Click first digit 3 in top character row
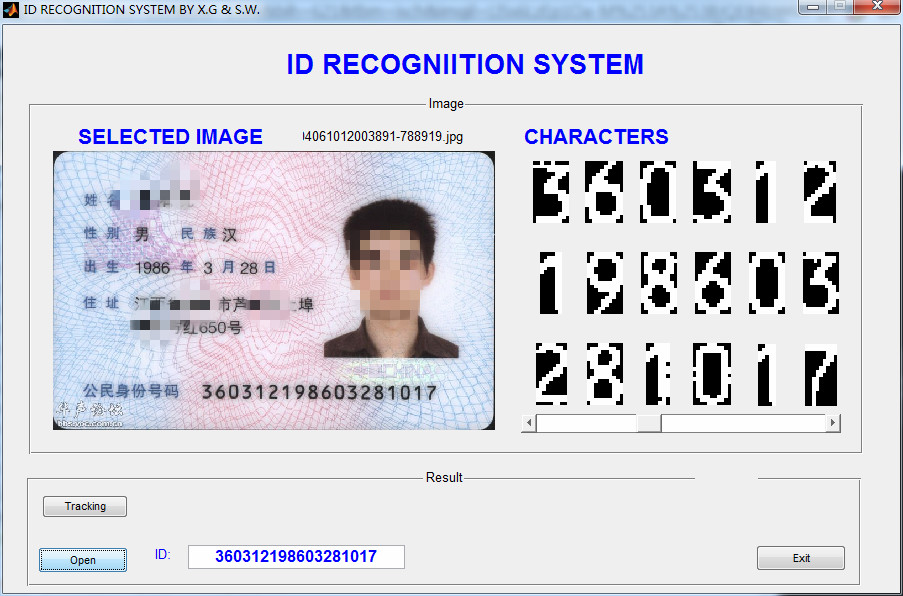Screen dimensions: 903x596 coord(549,192)
